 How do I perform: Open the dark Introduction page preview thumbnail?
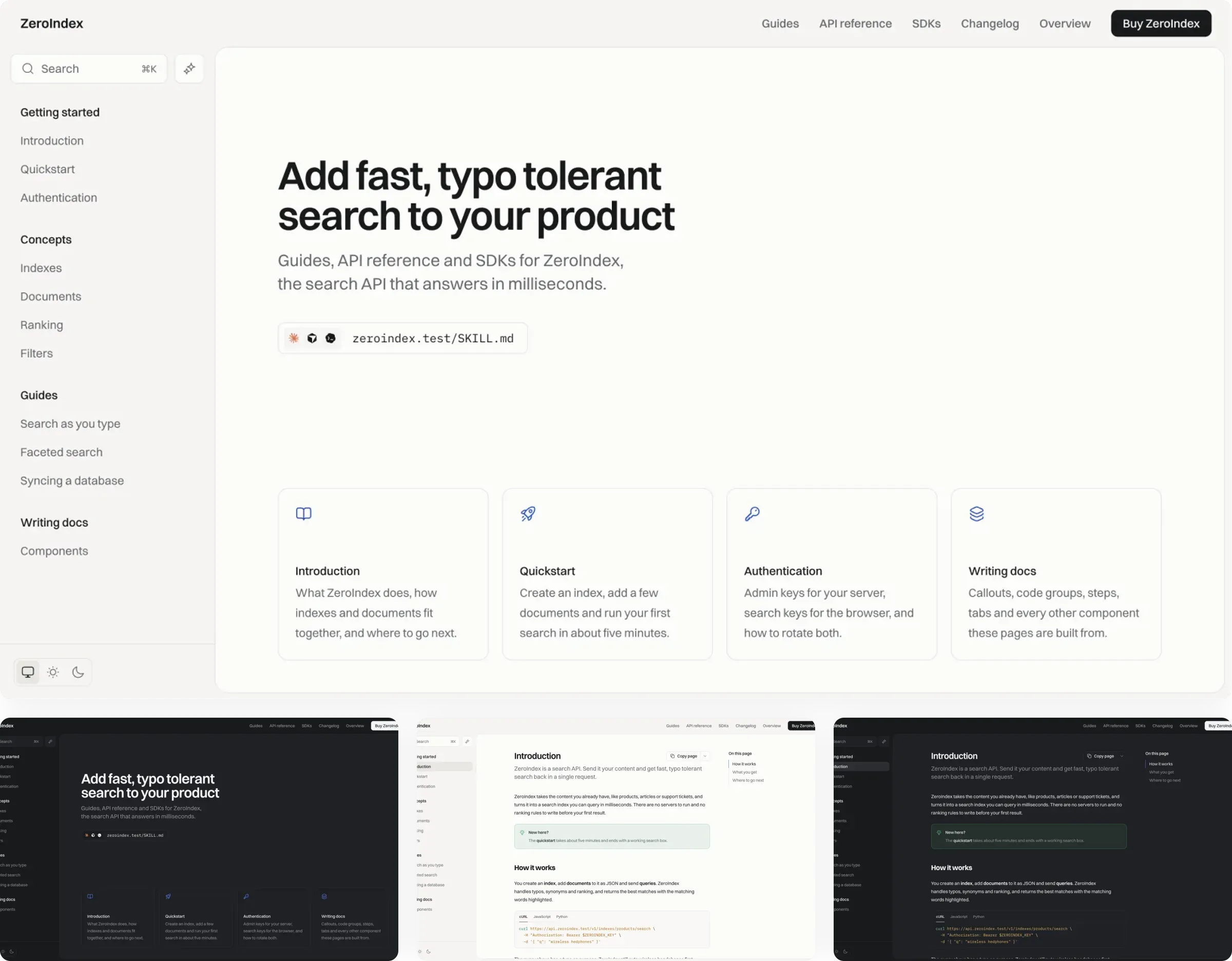click(1033, 839)
